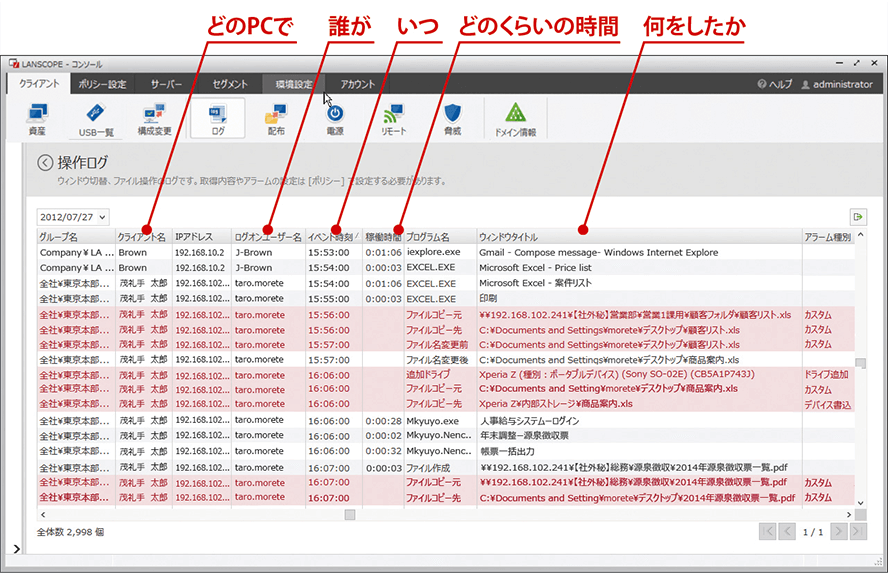This screenshot has height=573, width=888.
Task: Click the horizontal scrollbar right arrow
Action: tap(848, 515)
